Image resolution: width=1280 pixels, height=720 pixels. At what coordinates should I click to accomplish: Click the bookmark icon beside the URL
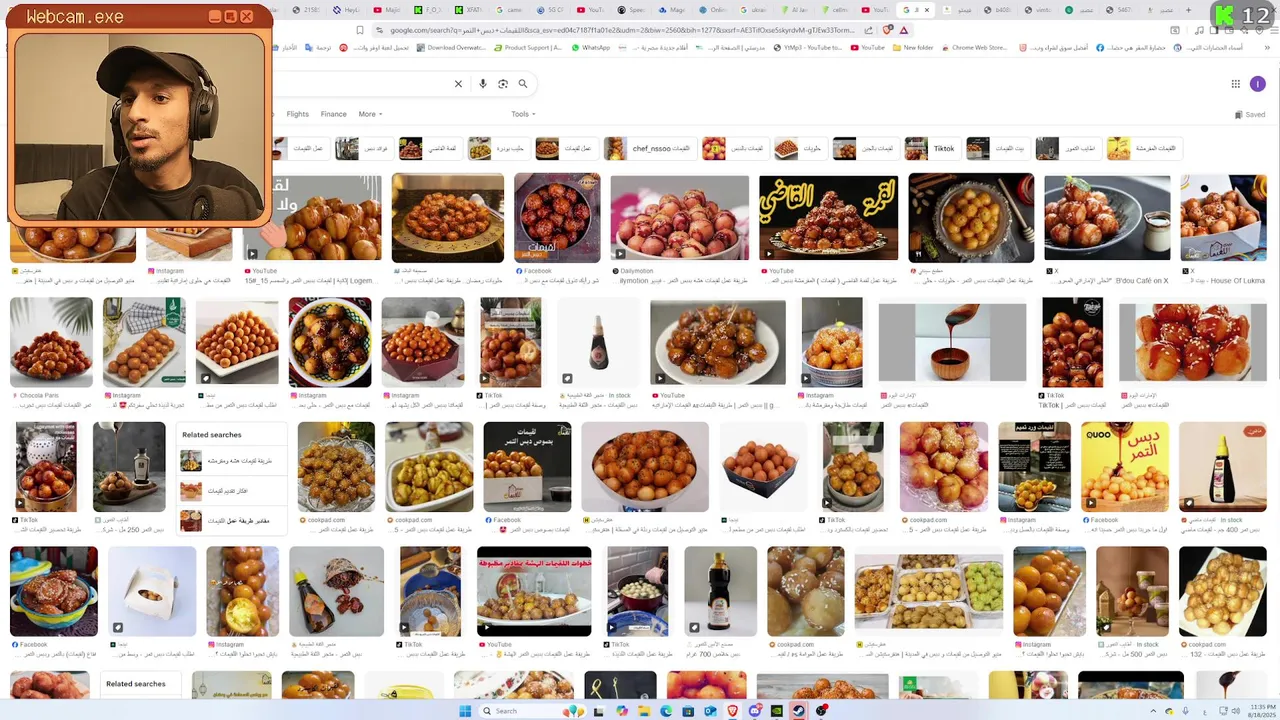tap(359, 30)
